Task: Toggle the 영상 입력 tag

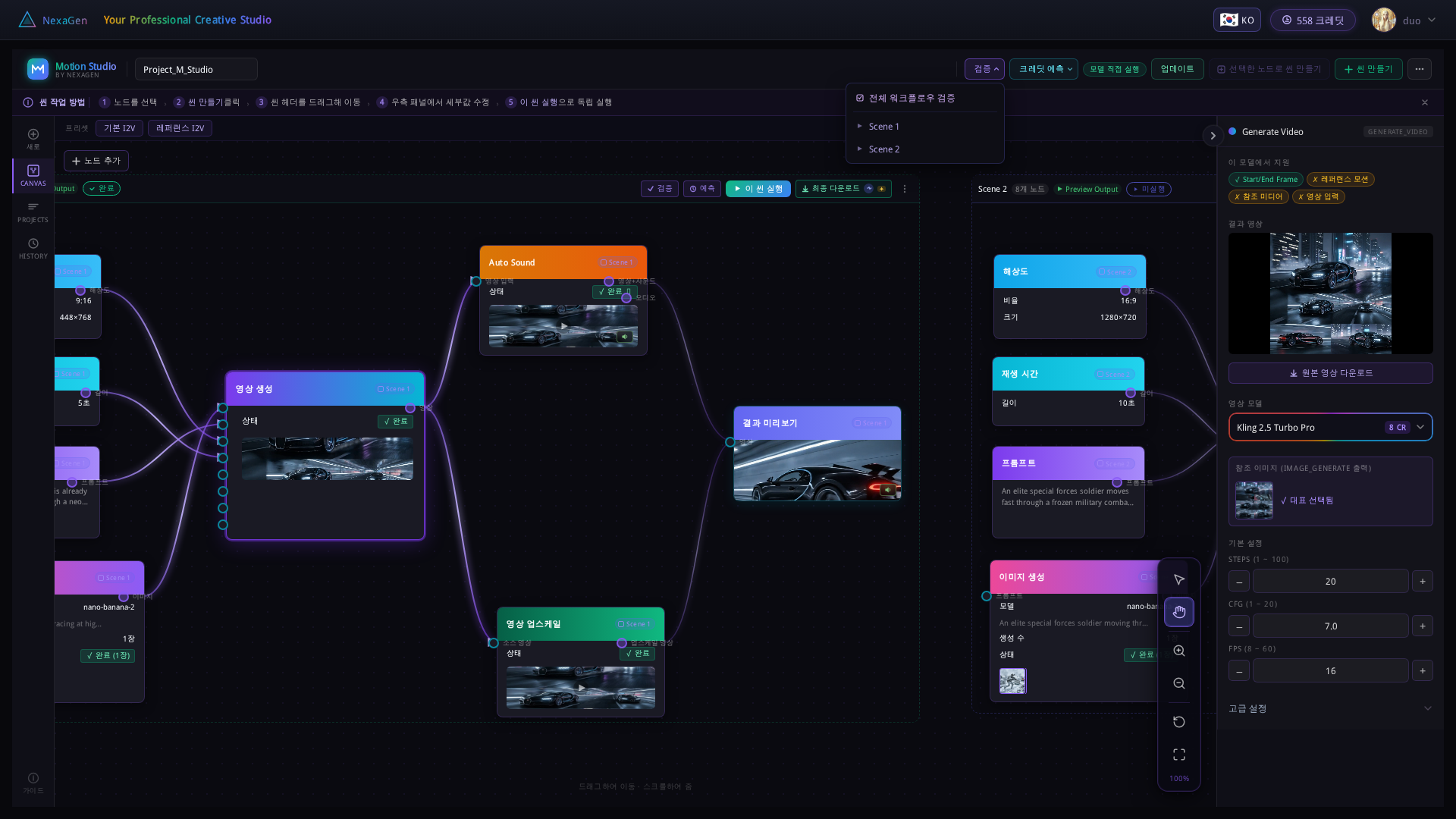Action: (1318, 196)
